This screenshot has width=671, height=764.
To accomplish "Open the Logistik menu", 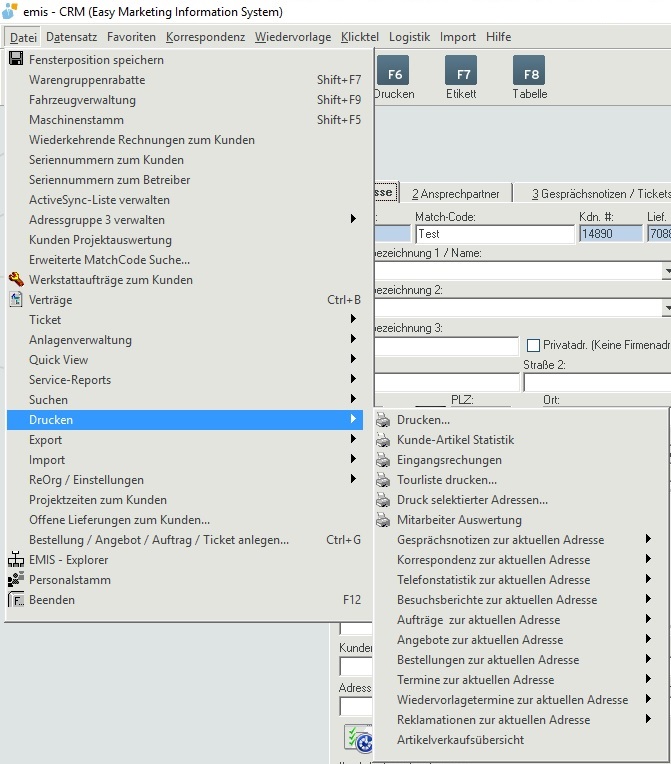I will click(x=409, y=37).
